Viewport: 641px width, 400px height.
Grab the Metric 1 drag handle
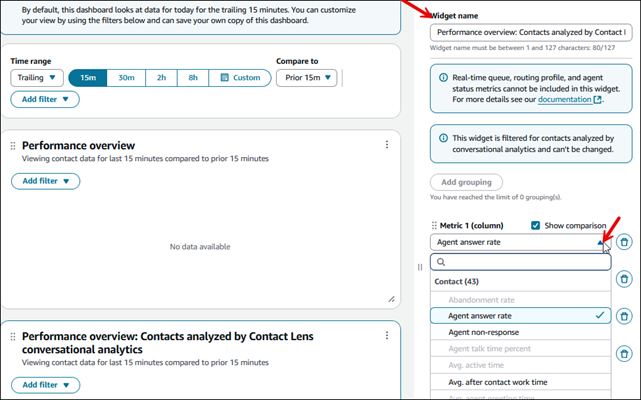(x=434, y=226)
